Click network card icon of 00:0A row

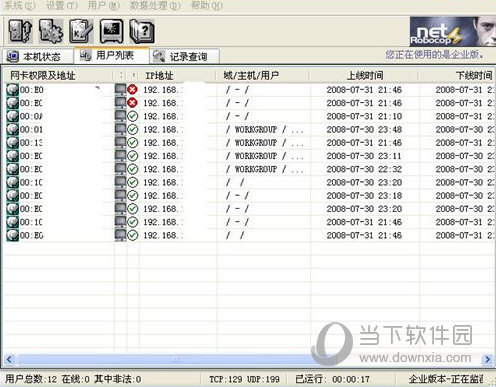[12, 116]
